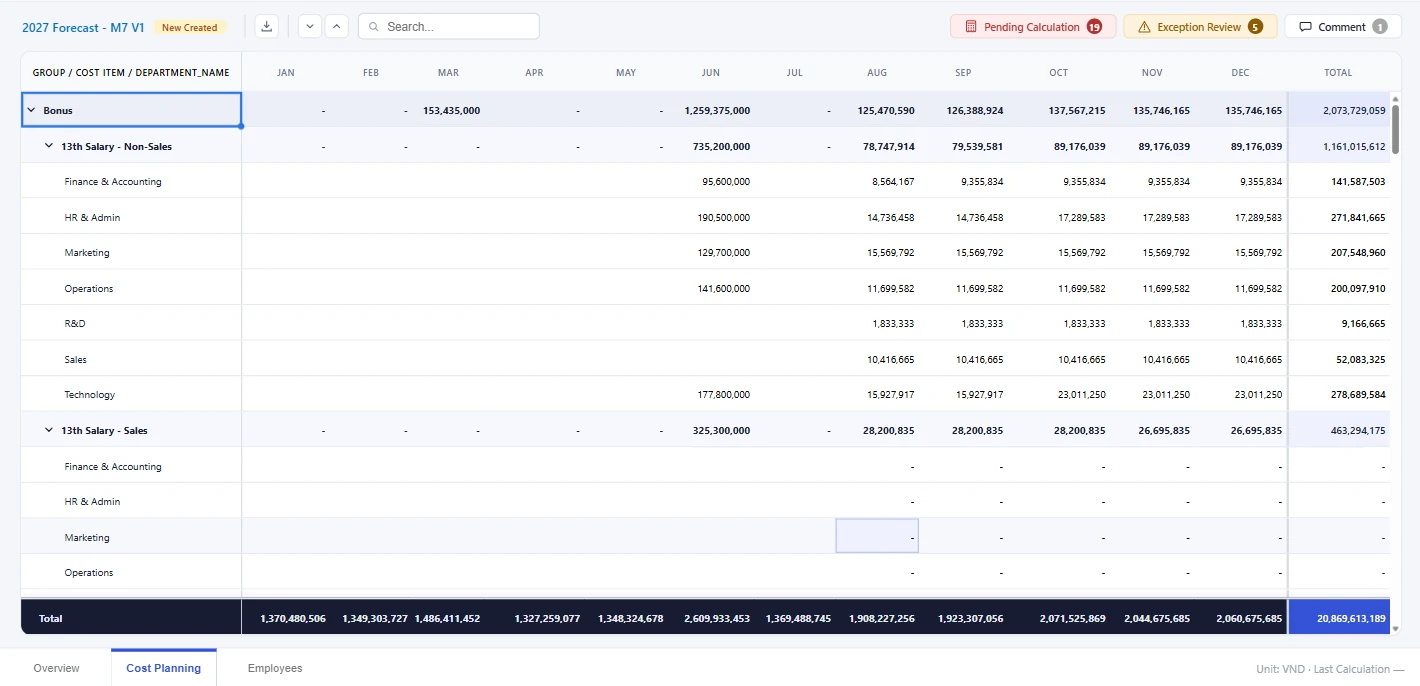Screen dimensions: 1420x686
Task: Select the R&D department row
Action: 75,324
